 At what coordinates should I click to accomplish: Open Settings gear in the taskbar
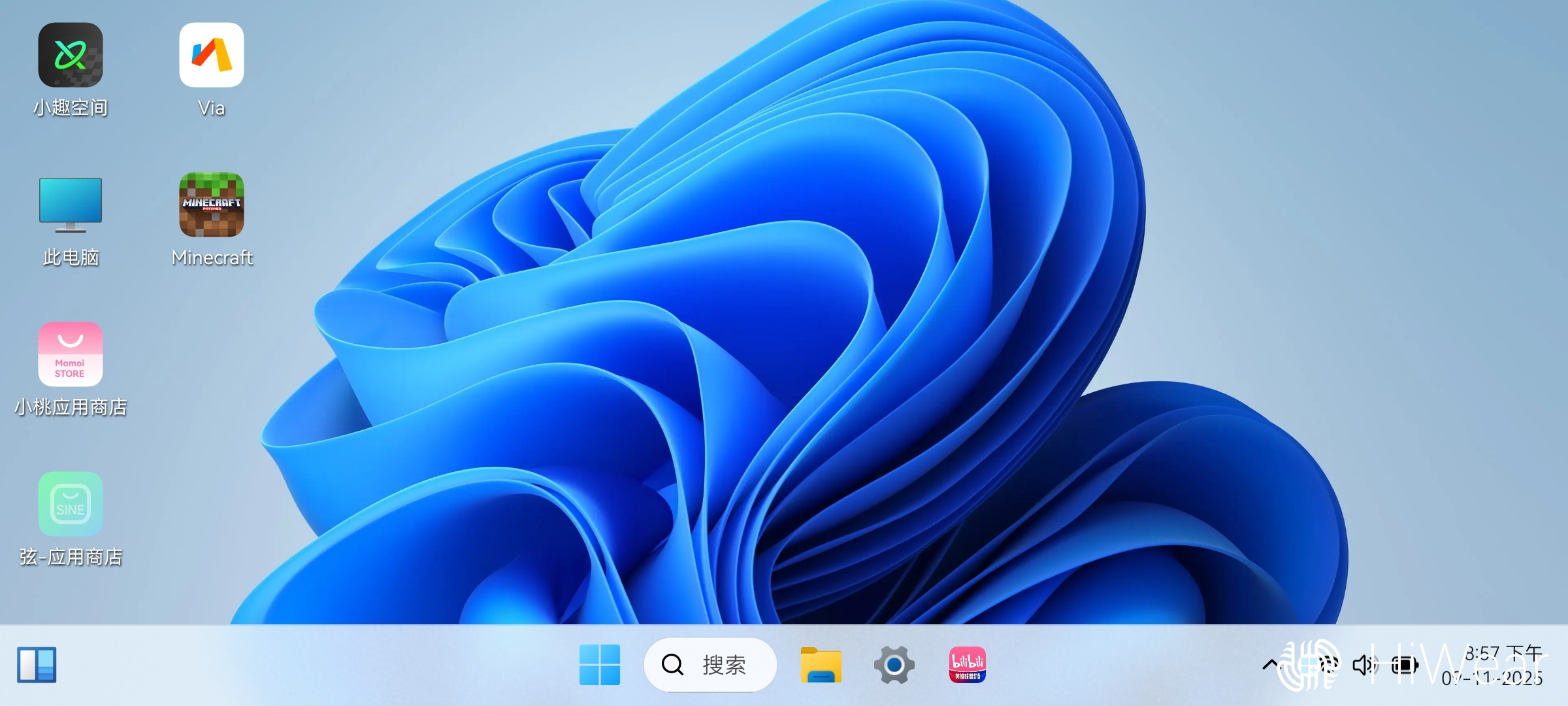[x=894, y=665]
